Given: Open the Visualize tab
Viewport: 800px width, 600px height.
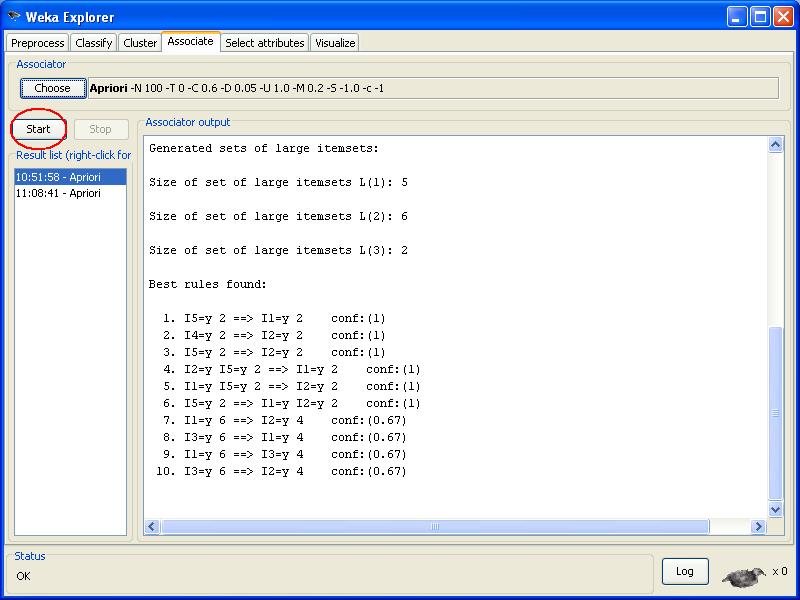Looking at the screenshot, I should pyautogui.click(x=335, y=43).
